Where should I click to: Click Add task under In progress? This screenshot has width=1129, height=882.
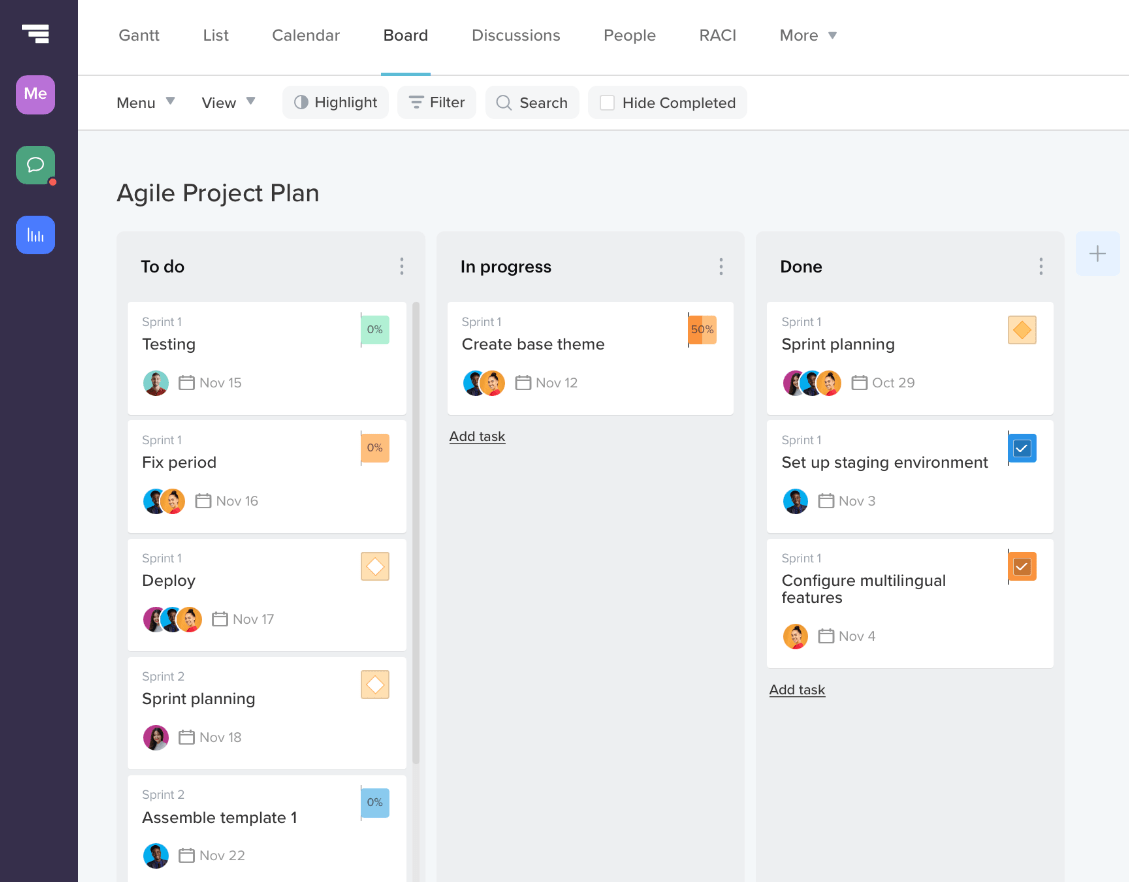[477, 436]
